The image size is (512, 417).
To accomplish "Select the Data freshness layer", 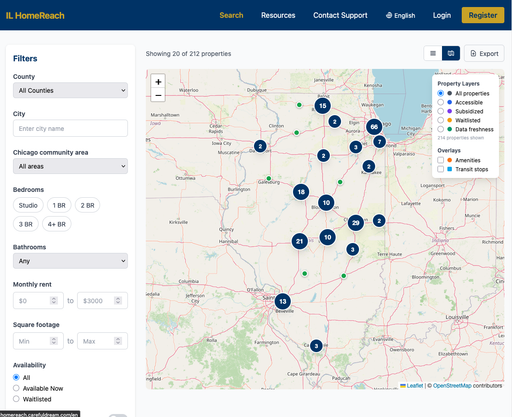I will pyautogui.click(x=440, y=129).
